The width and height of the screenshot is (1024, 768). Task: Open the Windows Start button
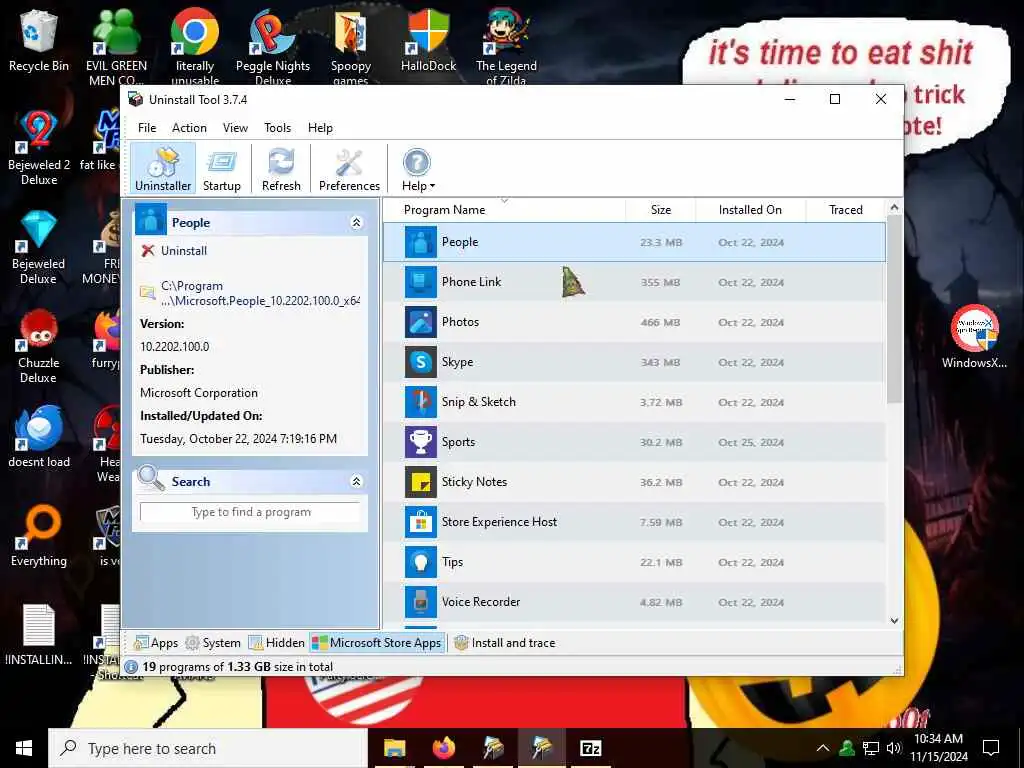click(x=24, y=748)
